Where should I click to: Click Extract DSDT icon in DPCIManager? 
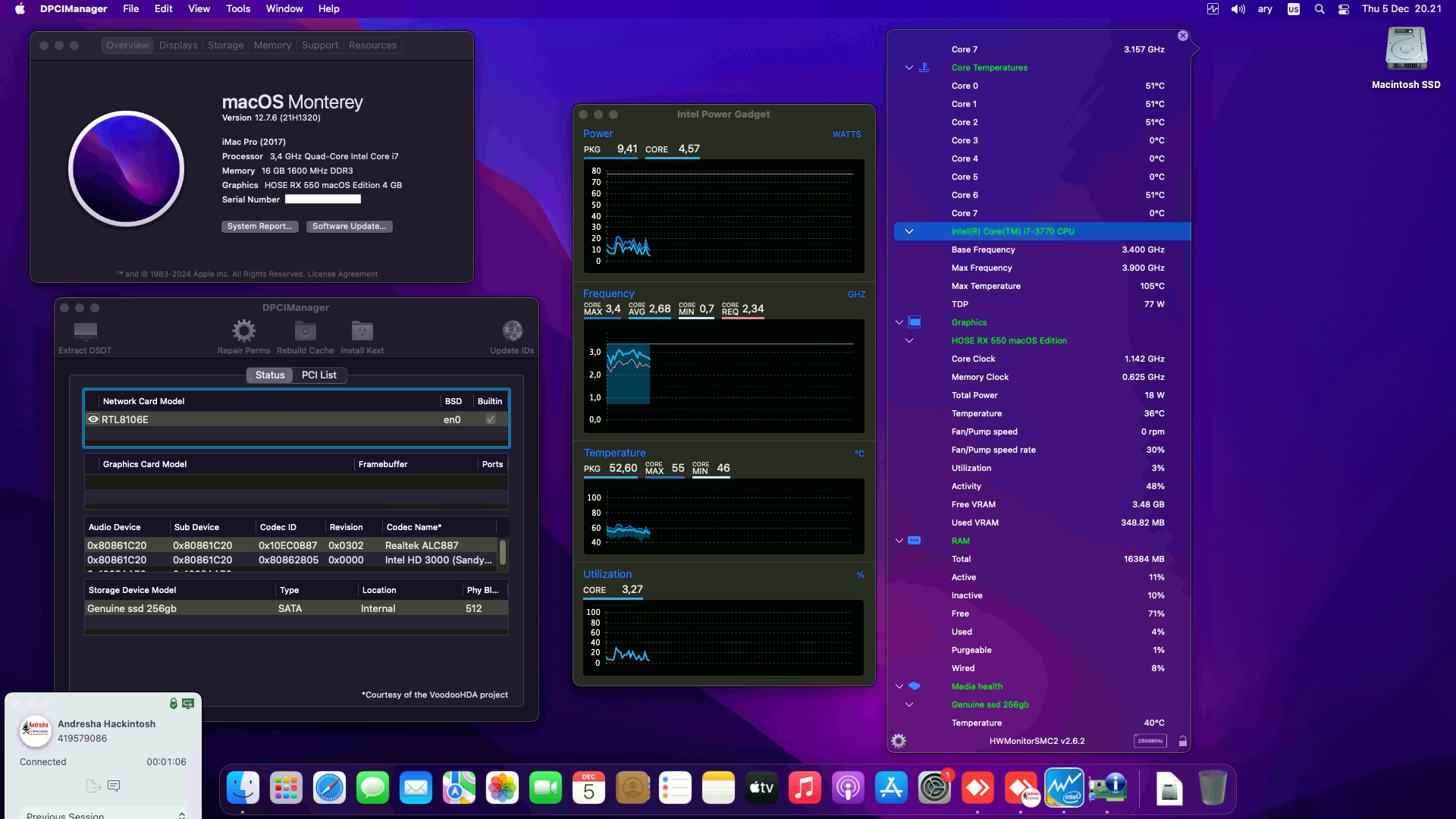pos(85,331)
